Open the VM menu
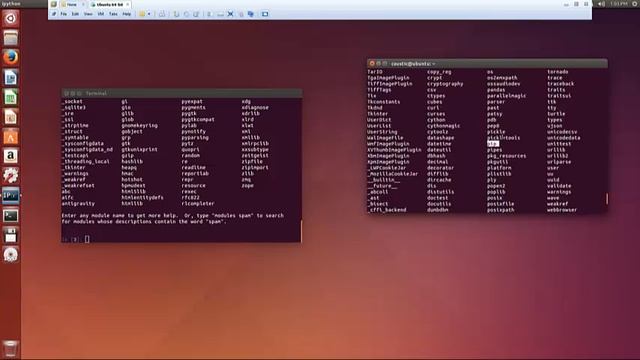Image resolution: width=640 pixels, height=360 pixels. (x=101, y=14)
